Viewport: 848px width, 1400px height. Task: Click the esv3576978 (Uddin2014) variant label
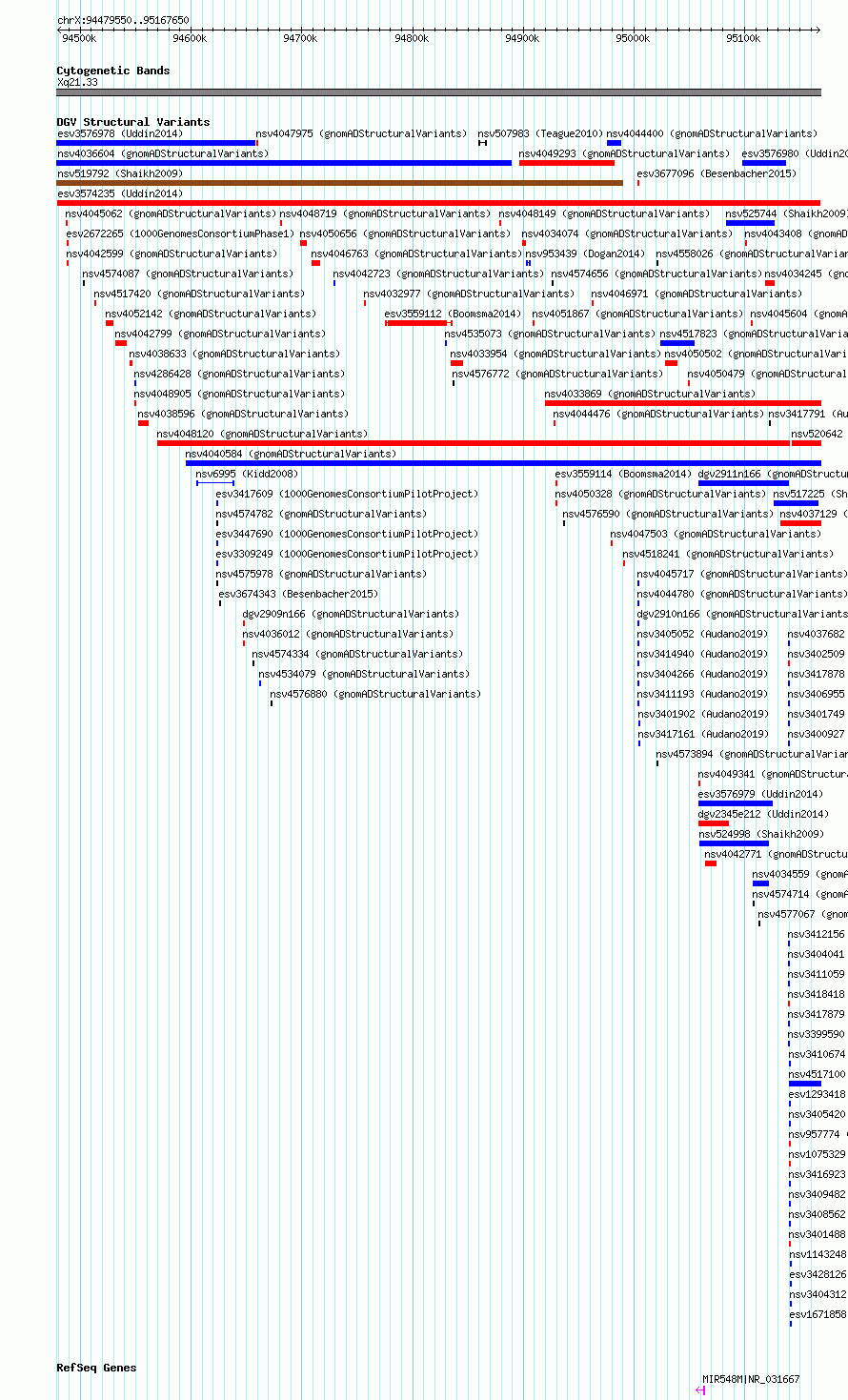tap(119, 133)
